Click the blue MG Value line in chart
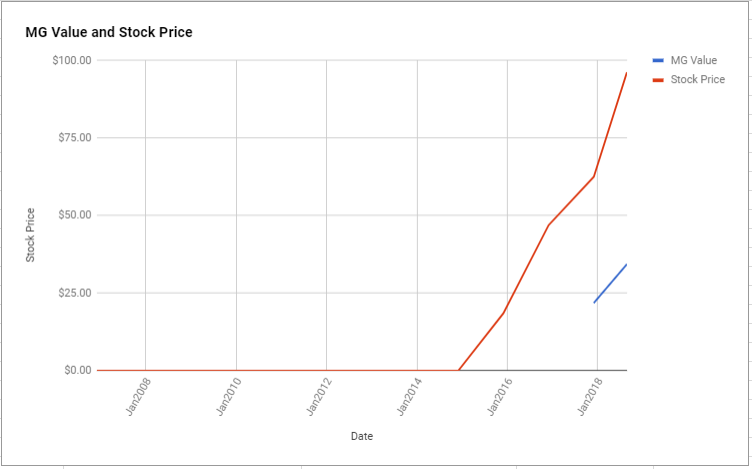The height and width of the screenshot is (469, 752). click(611, 283)
